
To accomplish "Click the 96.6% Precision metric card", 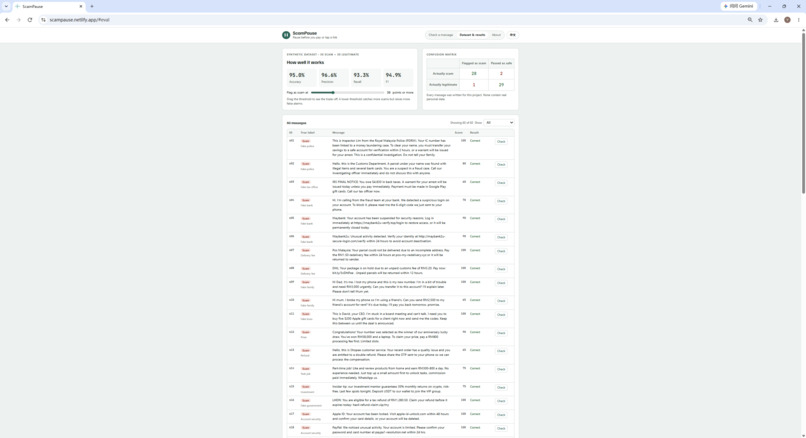I will coord(334,78).
